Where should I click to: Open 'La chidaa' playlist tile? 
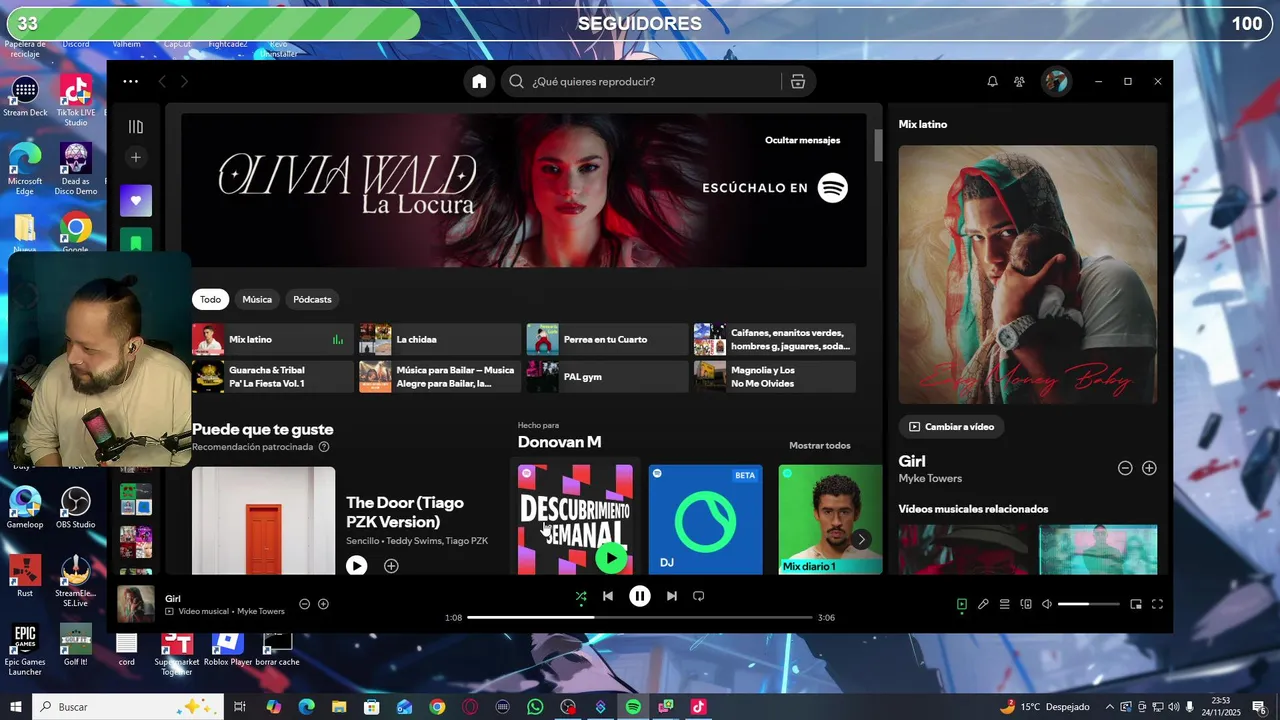(440, 340)
